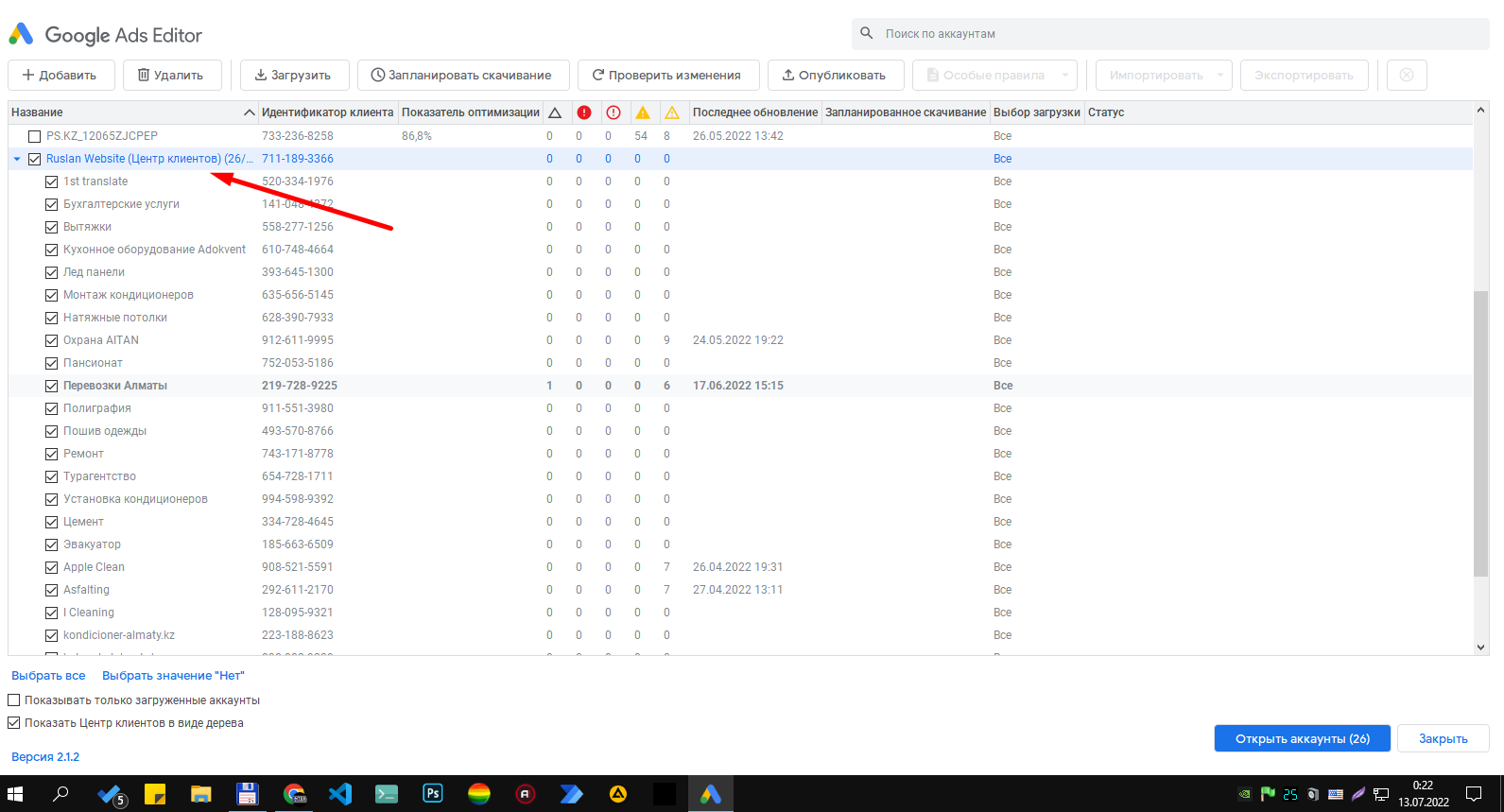Screen dimensions: 1504x812
Task: Enable Показывать только загруженные аккаунты
Action: 14,700
